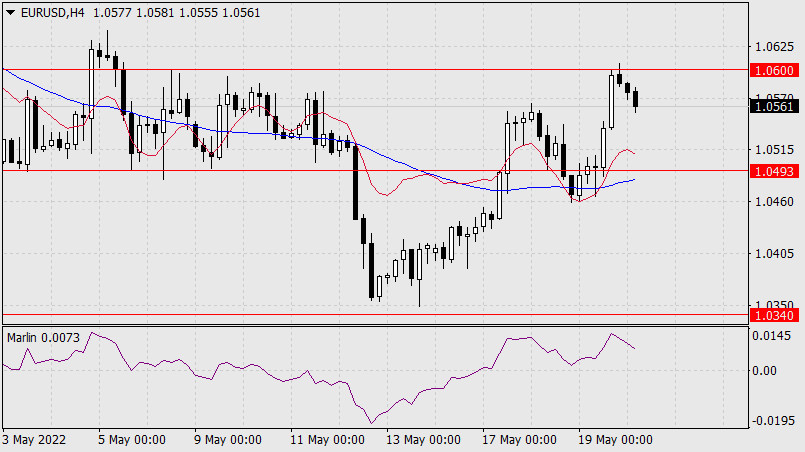The height and width of the screenshot is (452, 805).
Task: Select the 1.0600 red price label
Action: (x=774, y=70)
